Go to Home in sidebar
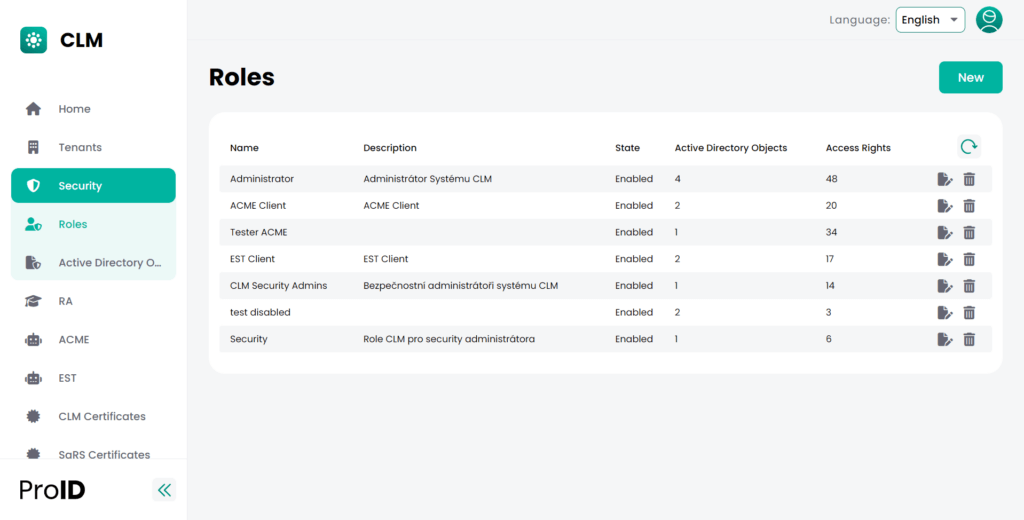 [x=93, y=109]
